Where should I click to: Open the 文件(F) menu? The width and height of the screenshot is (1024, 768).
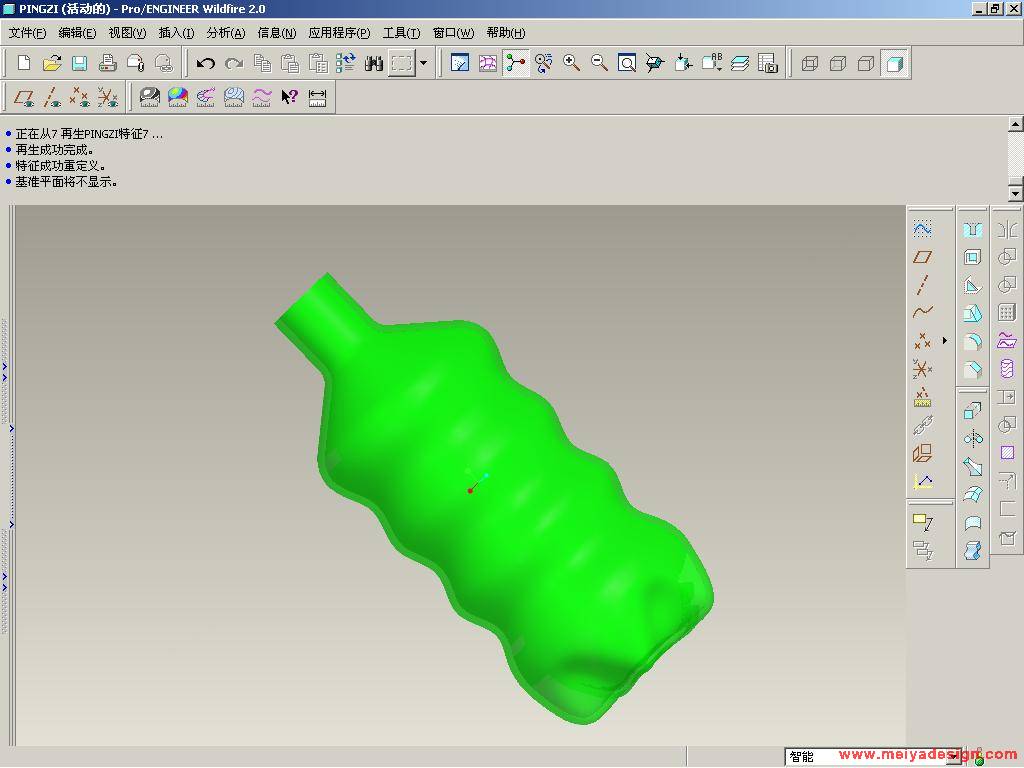click(x=27, y=33)
